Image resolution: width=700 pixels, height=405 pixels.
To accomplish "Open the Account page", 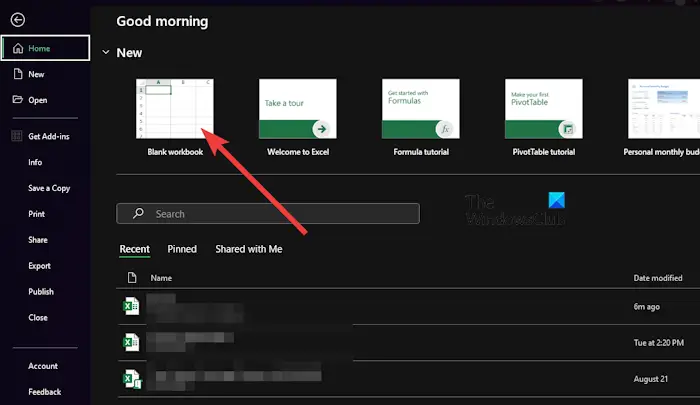I will (43, 366).
